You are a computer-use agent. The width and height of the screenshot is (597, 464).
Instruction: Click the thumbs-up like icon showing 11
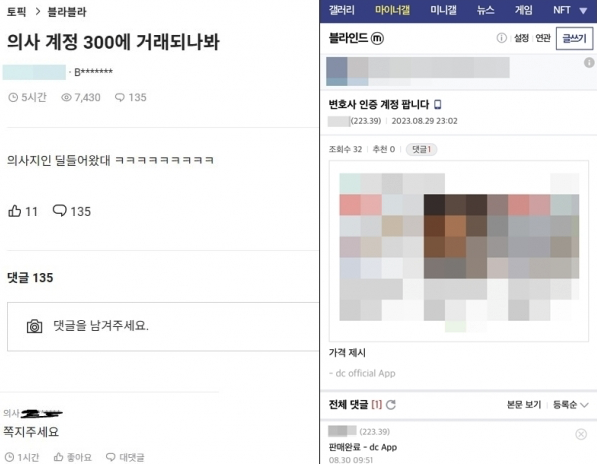click(x=14, y=211)
